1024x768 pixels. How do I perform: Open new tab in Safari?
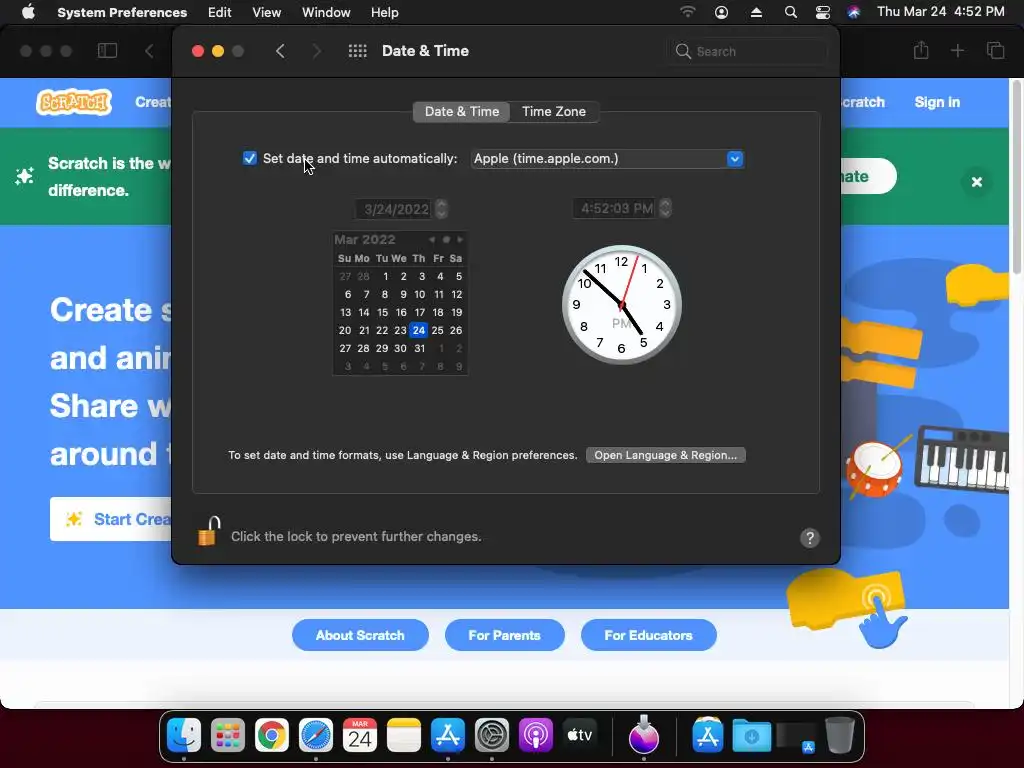point(957,50)
